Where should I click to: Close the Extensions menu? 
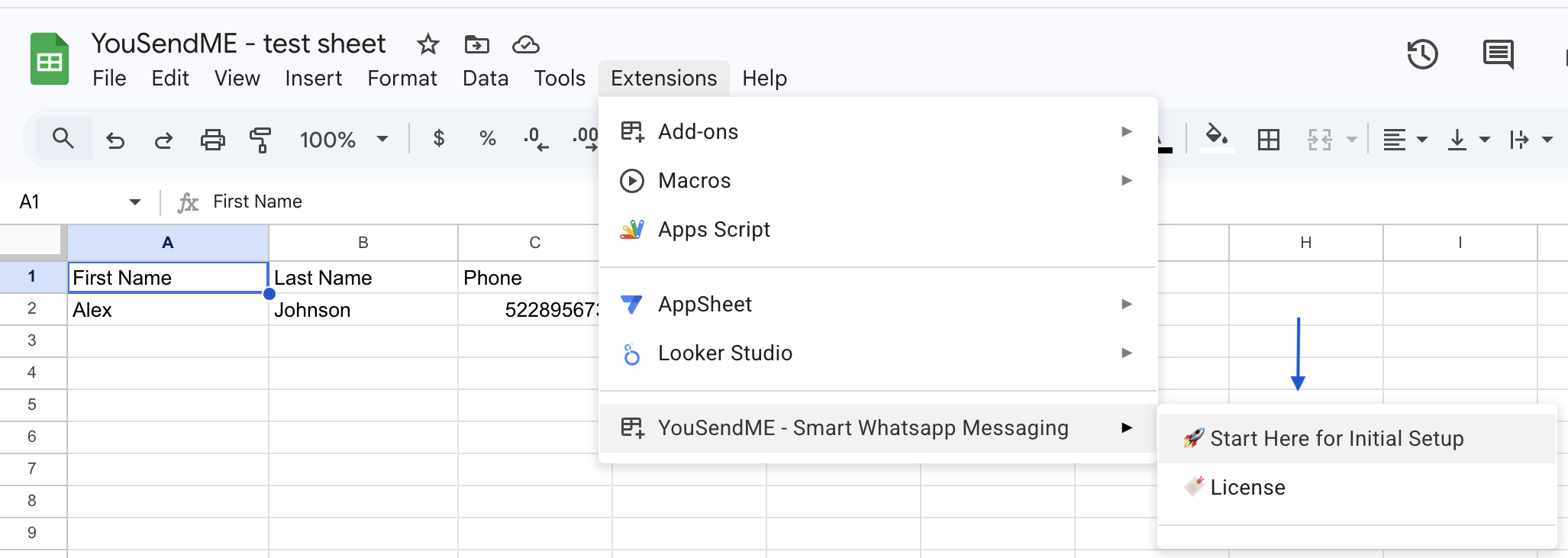point(663,78)
